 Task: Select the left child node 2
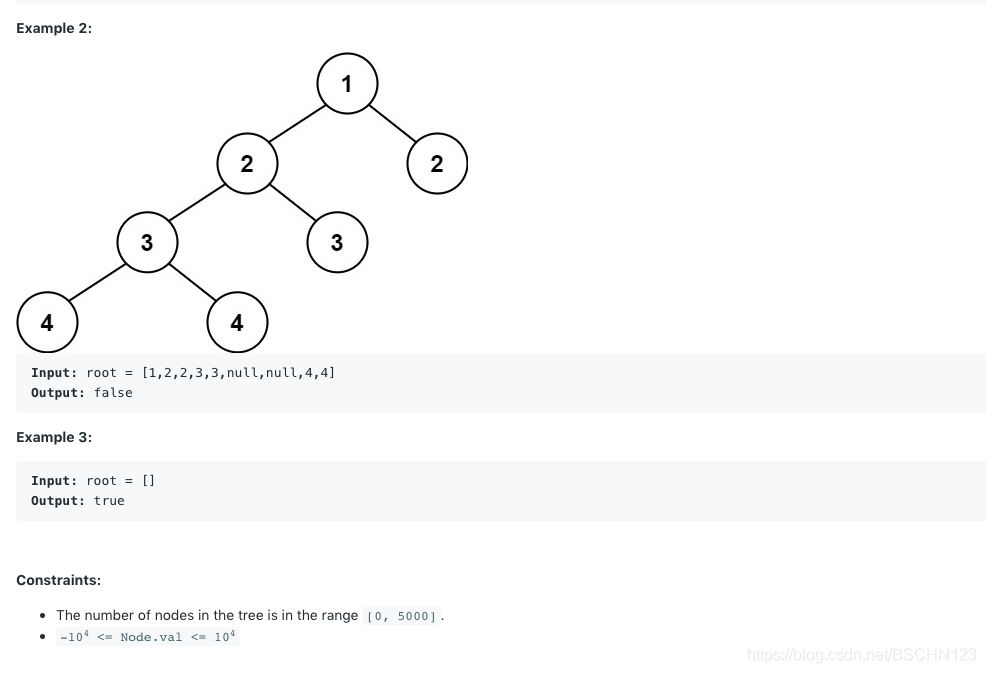pos(247,164)
